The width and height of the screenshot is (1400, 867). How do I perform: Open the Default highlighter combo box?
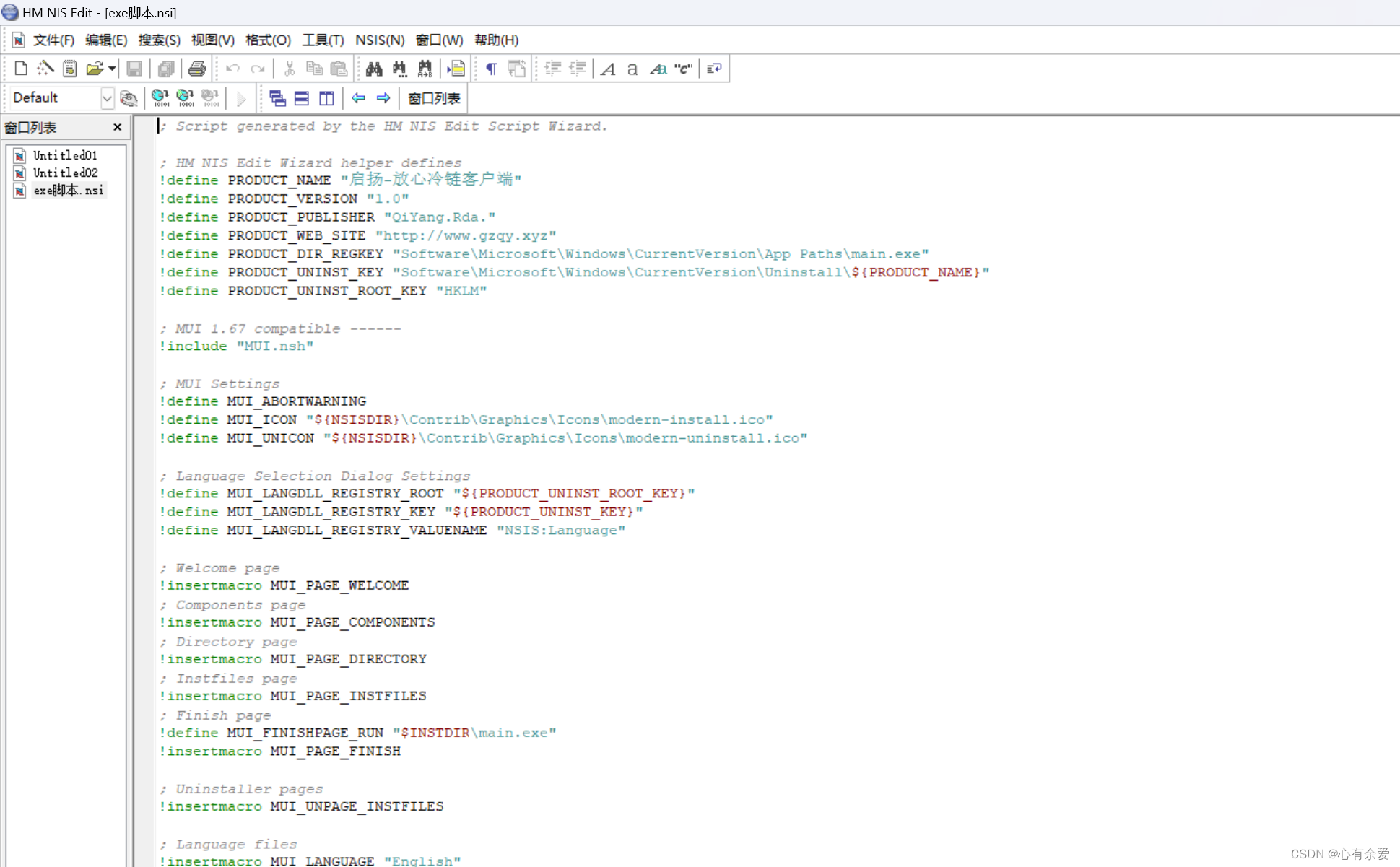click(106, 98)
